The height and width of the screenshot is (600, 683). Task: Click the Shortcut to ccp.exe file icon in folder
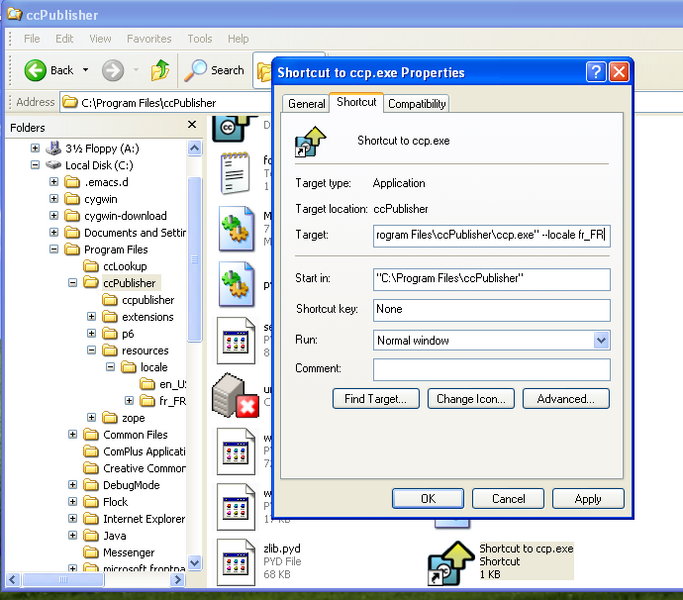pos(450,563)
